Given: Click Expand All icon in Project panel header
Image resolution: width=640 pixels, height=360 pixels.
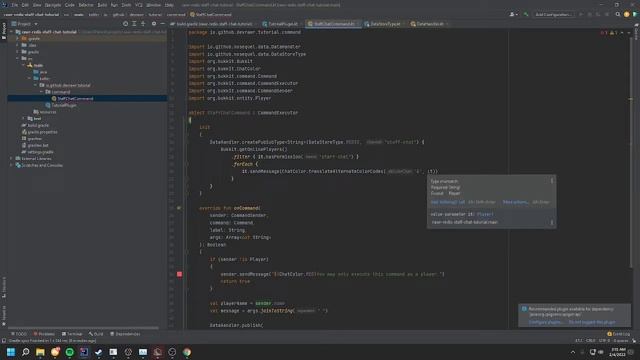Looking at the screenshot, I should coord(134,24).
